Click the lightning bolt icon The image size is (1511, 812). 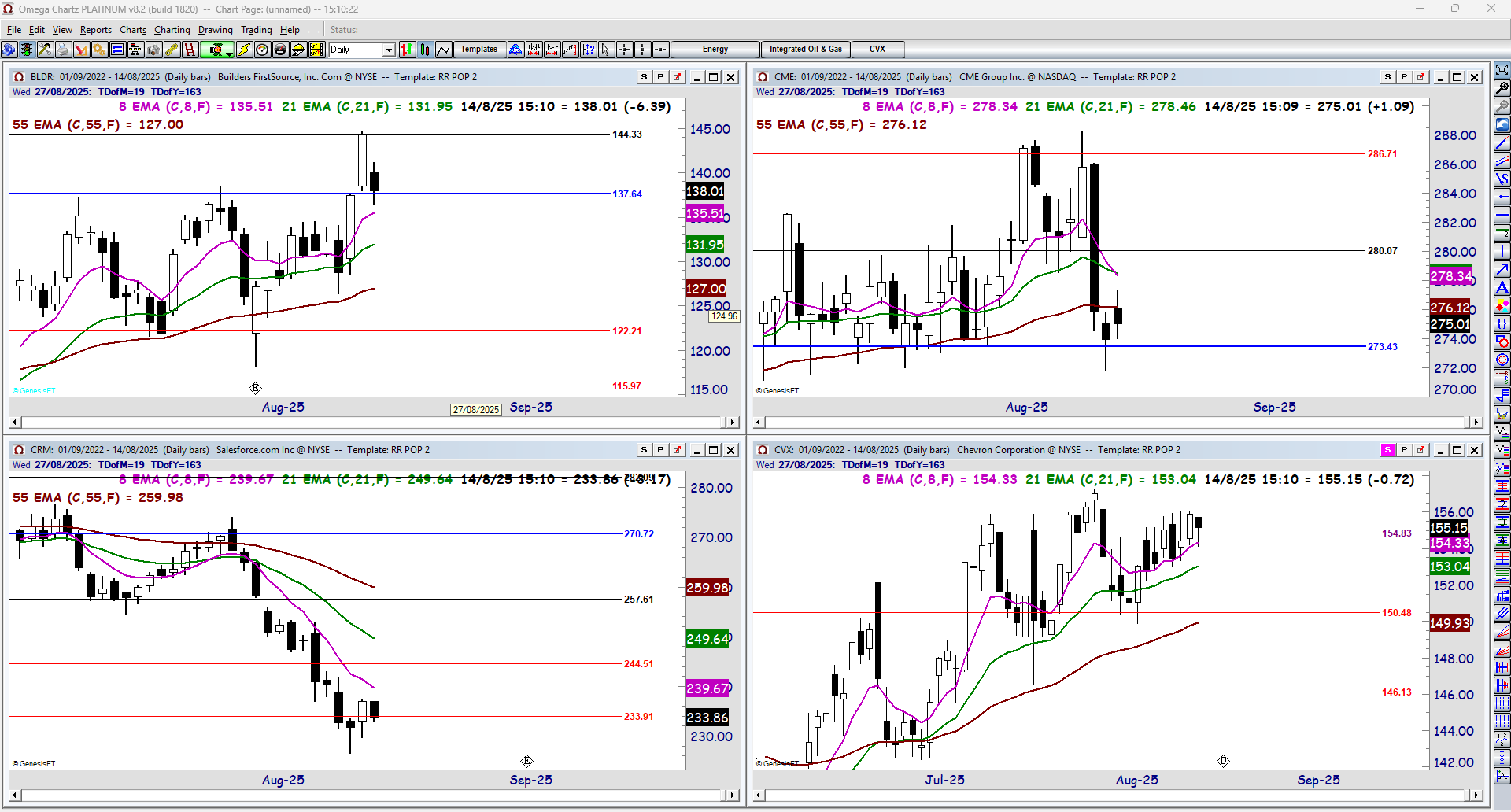point(244,50)
